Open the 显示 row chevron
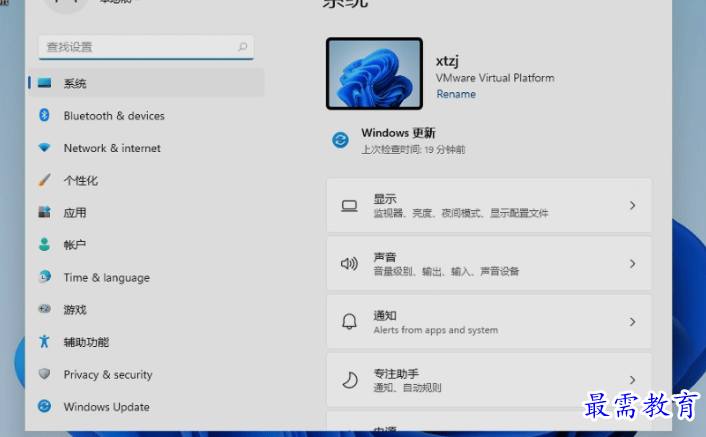 633,206
